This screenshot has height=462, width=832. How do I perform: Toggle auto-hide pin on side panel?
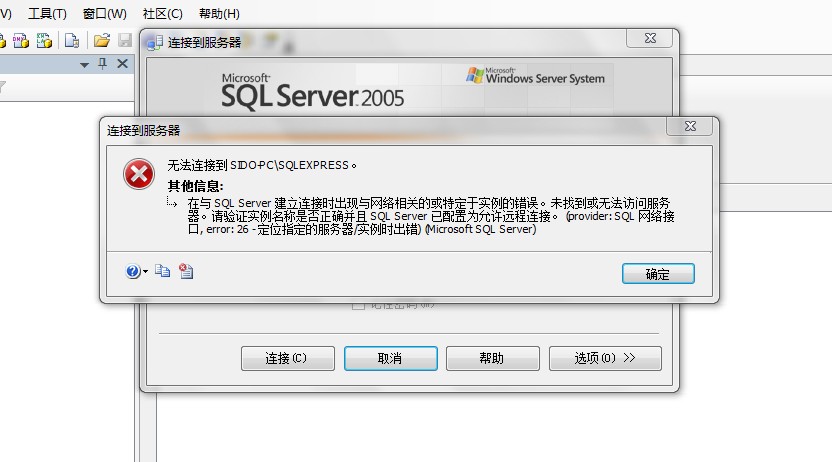coord(103,64)
